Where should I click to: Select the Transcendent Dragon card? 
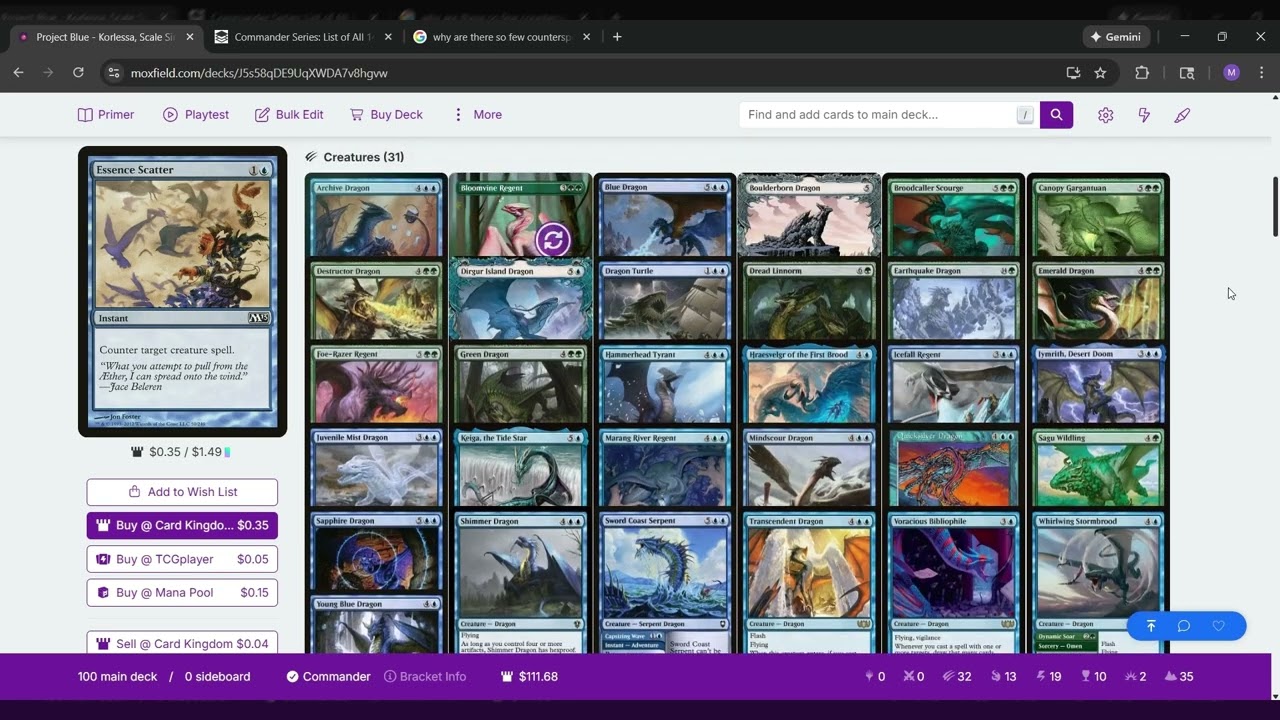[809, 582]
